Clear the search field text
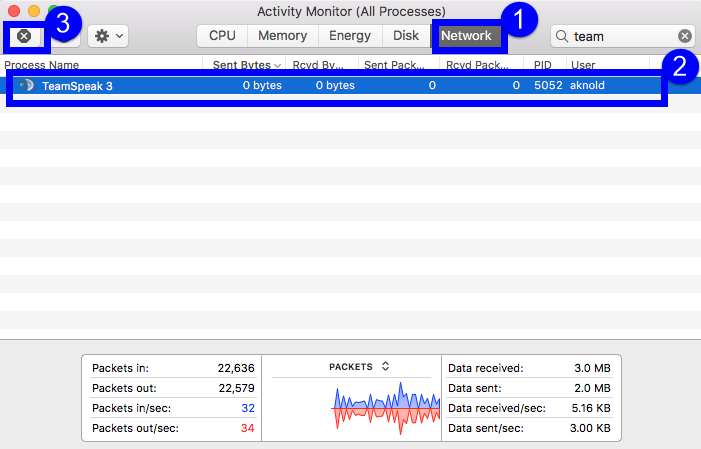This screenshot has width=701, height=449. click(685, 36)
